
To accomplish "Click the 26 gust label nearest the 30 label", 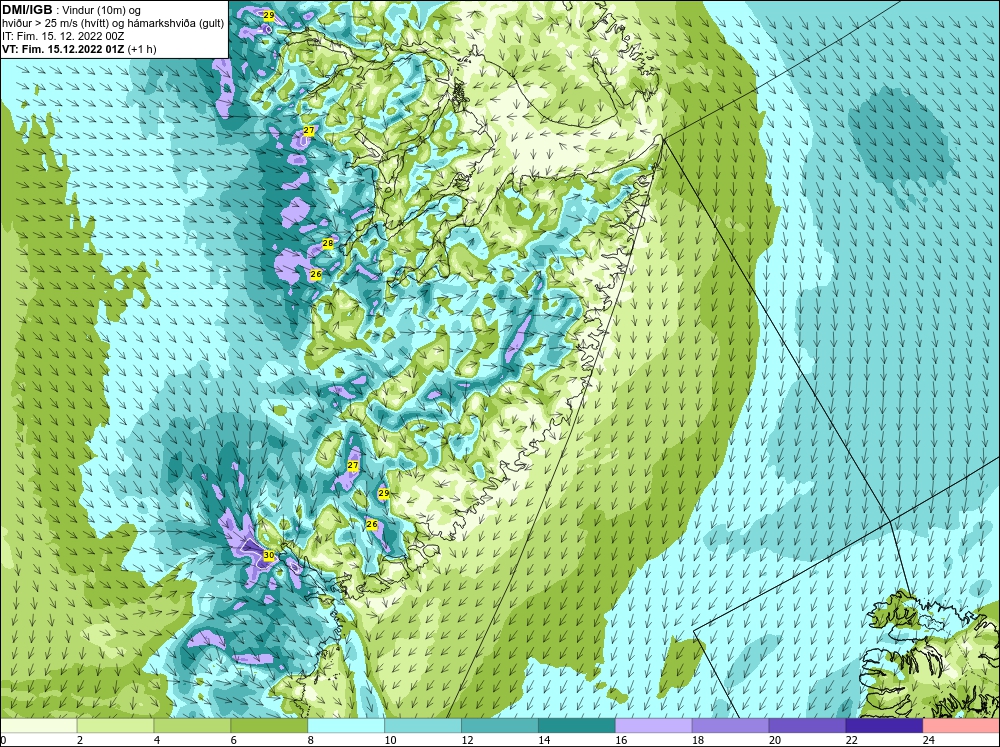I will (x=372, y=524).
